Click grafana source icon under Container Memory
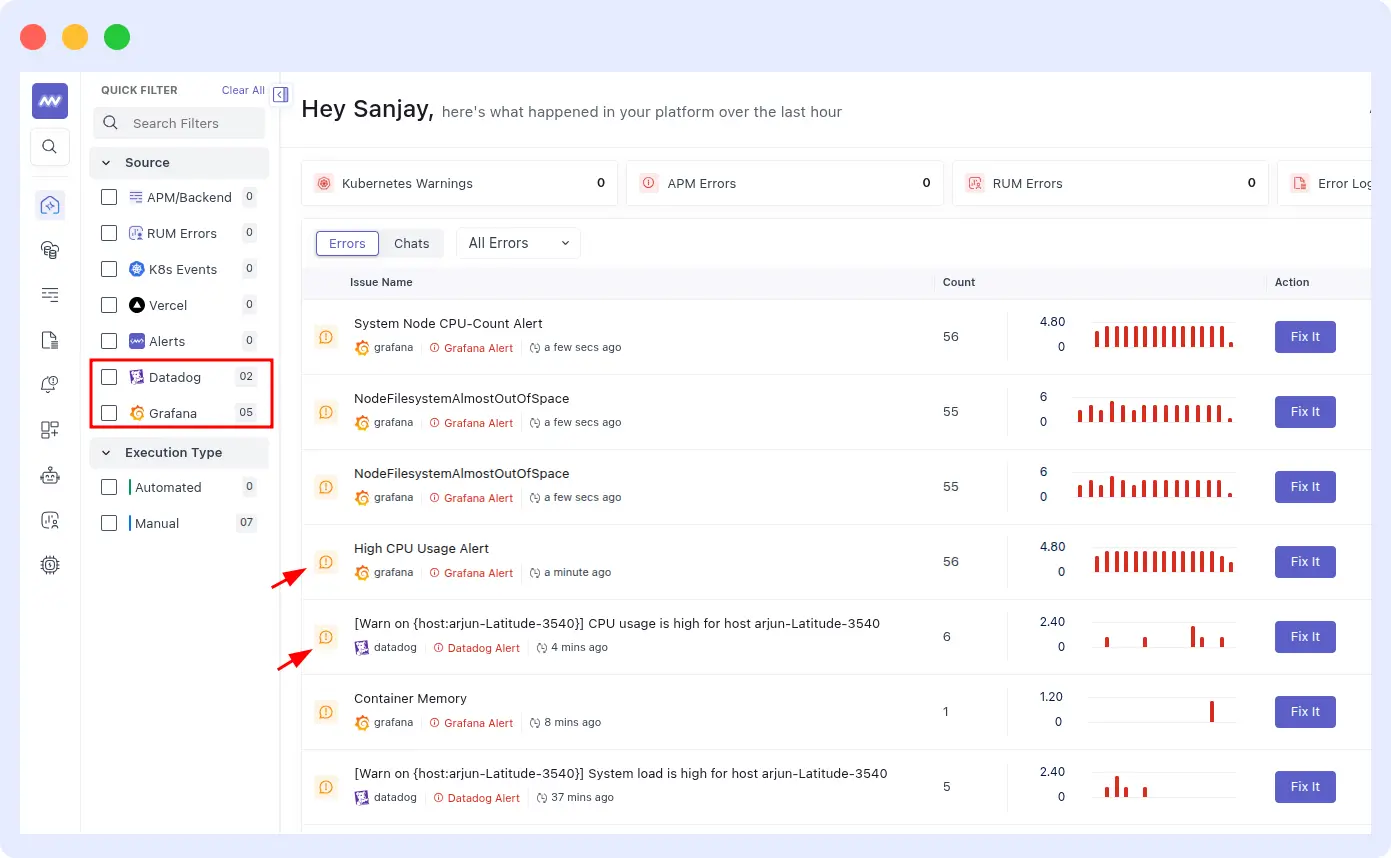The image size is (1391, 858). click(362, 722)
